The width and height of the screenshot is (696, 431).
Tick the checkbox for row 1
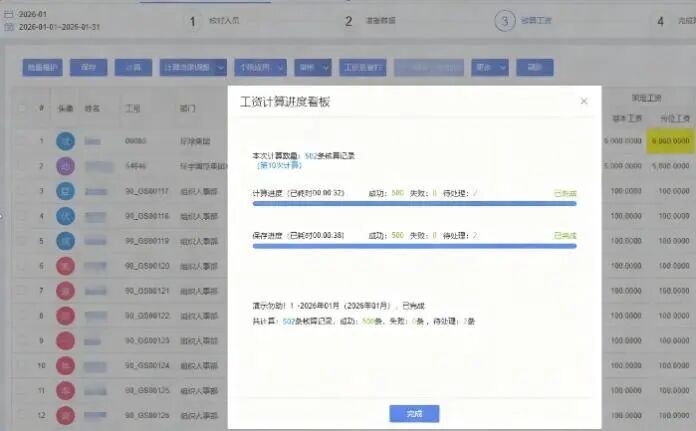click(21, 141)
